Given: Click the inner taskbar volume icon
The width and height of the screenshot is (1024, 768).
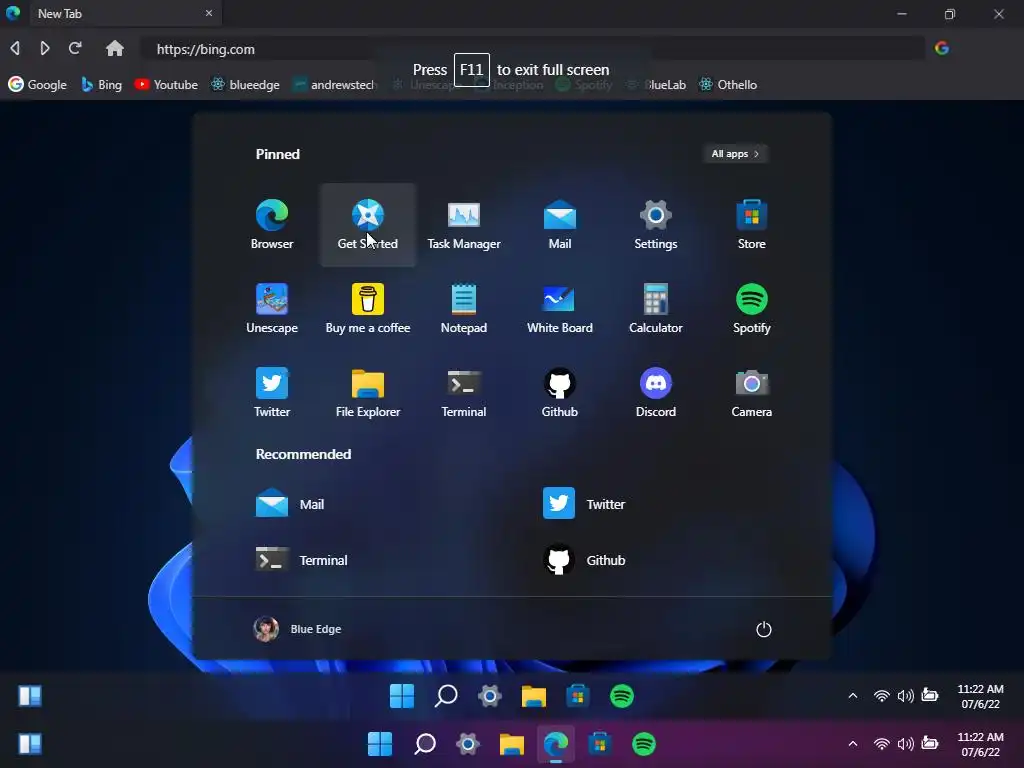Looking at the screenshot, I should point(905,696).
